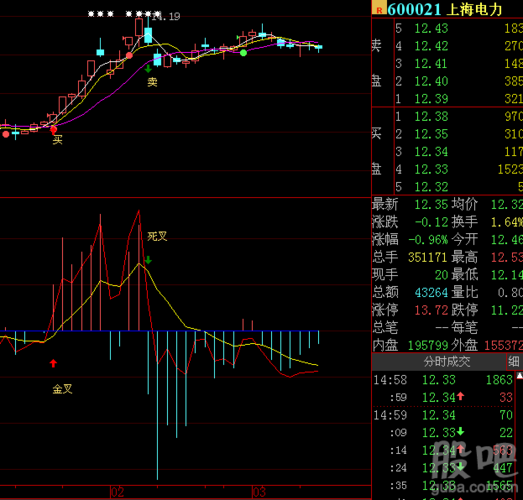
Task: Click the green 卖 sell signal arrow
Action: pos(148,69)
